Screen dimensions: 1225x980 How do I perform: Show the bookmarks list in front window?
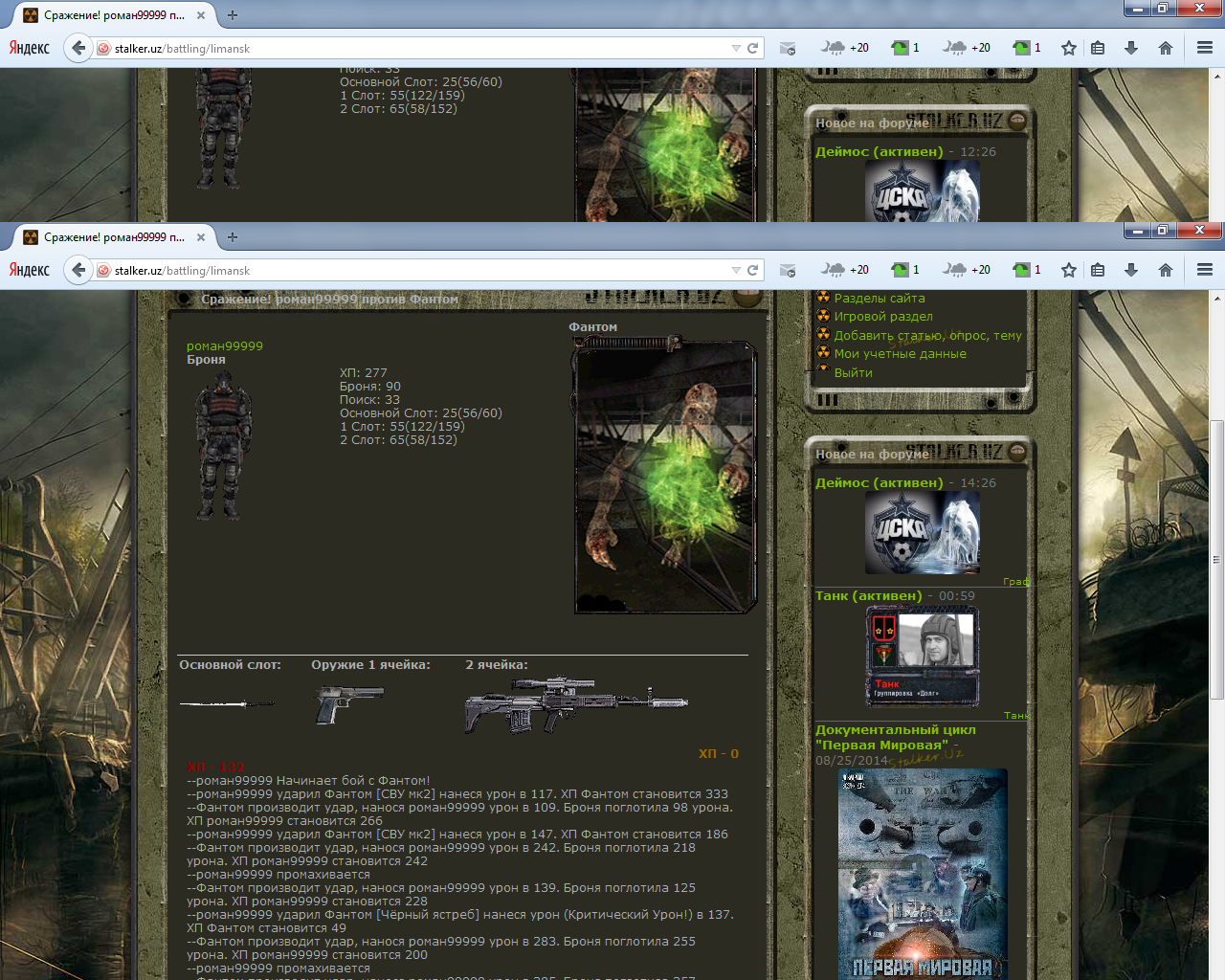[x=1098, y=270]
